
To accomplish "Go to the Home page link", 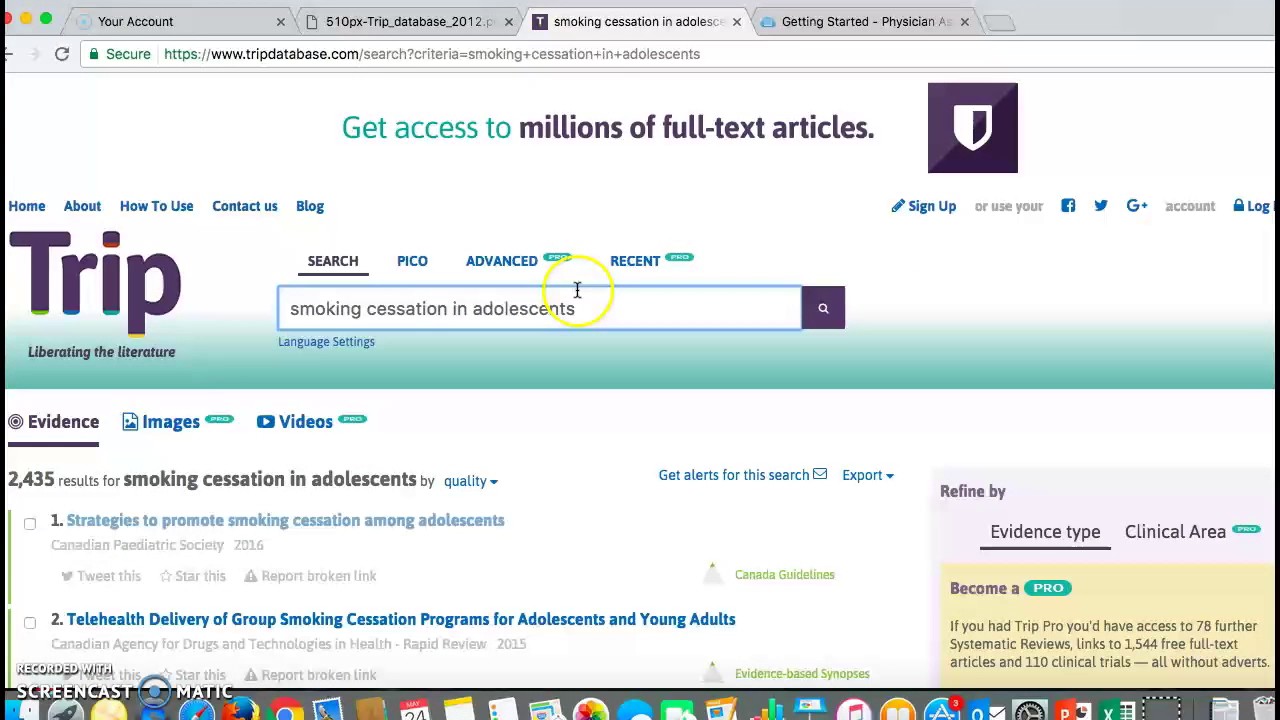I will 27,206.
